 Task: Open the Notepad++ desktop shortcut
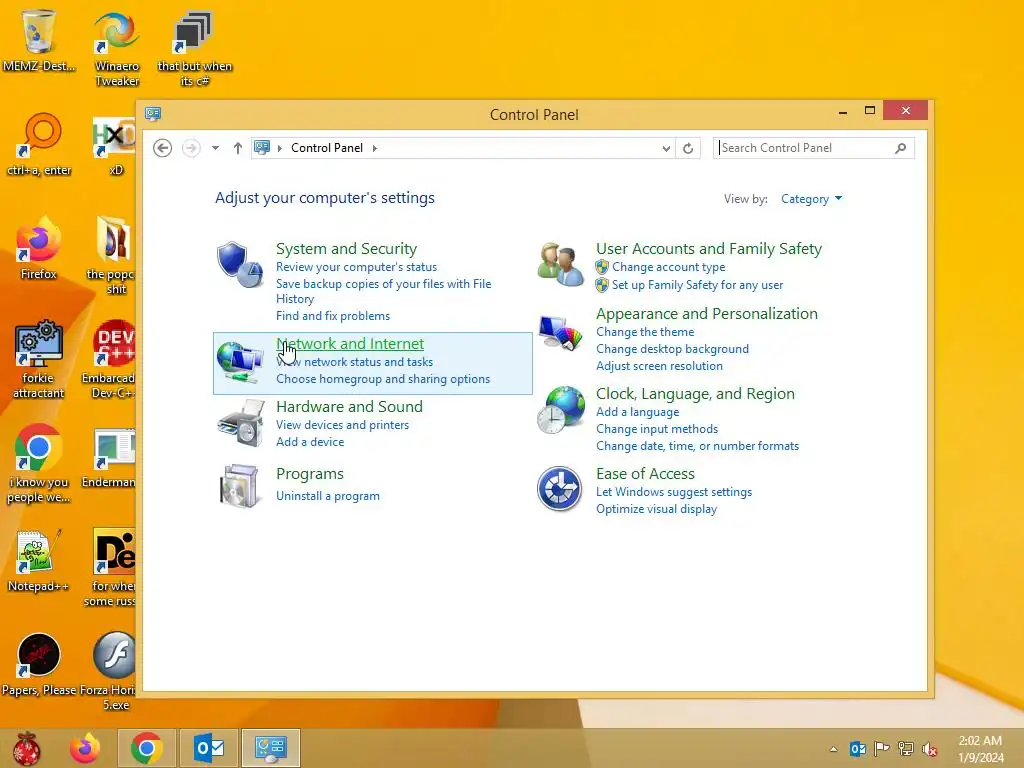coord(38,560)
